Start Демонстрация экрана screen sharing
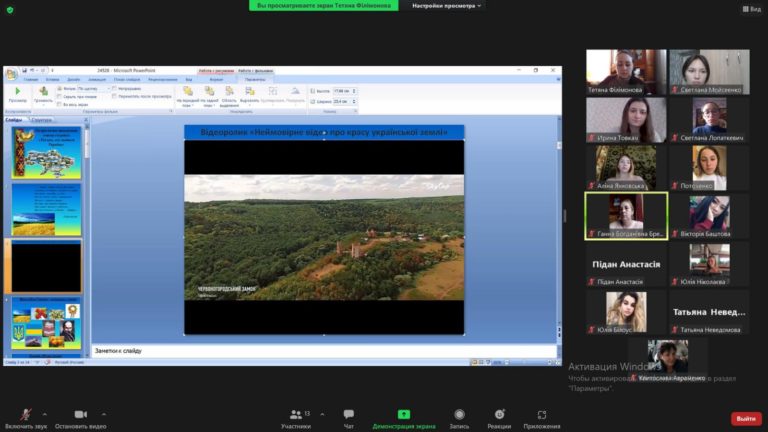Image resolution: width=768 pixels, height=432 pixels. (403, 416)
